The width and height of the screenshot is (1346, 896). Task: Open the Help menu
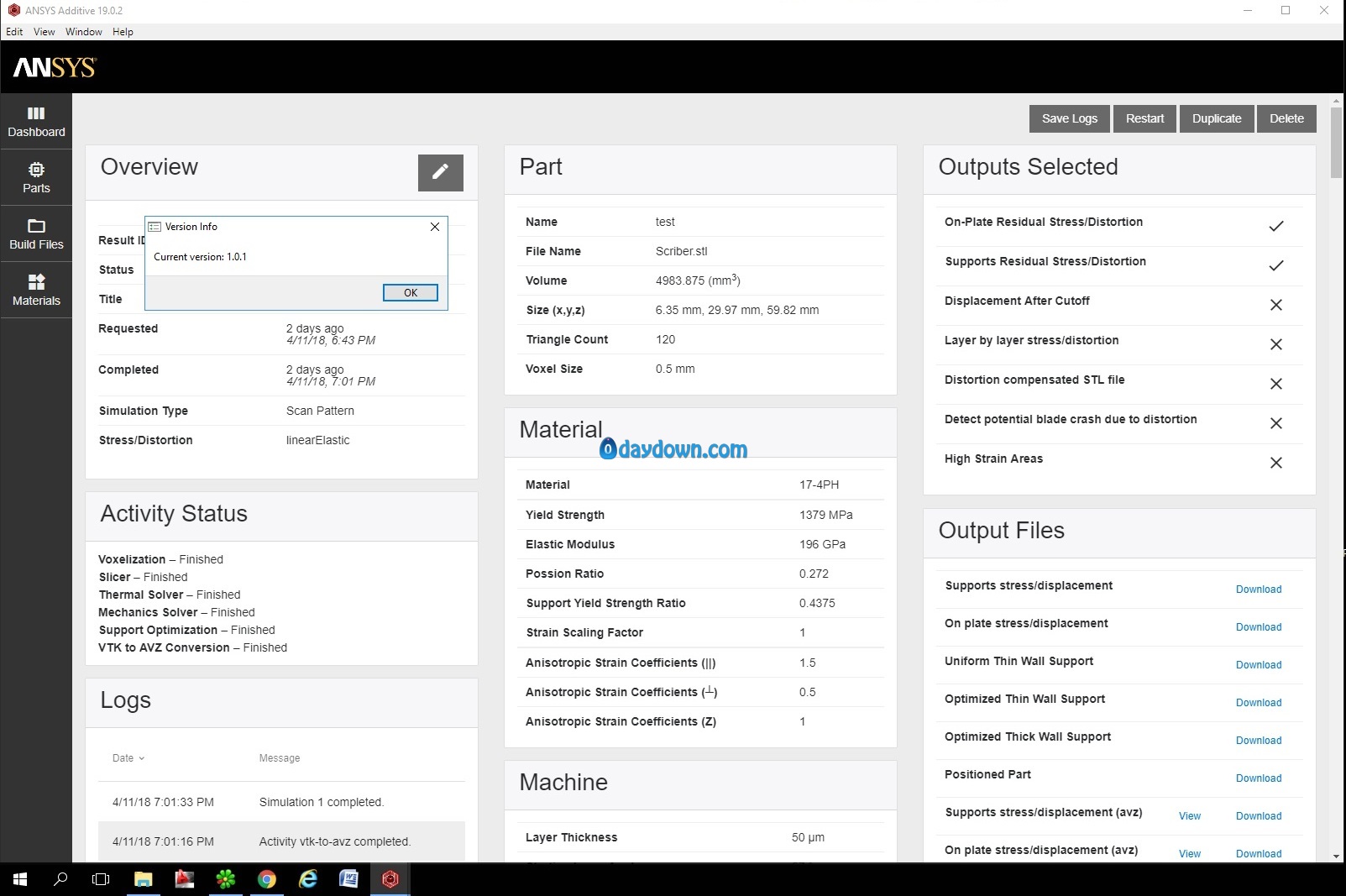click(x=123, y=32)
